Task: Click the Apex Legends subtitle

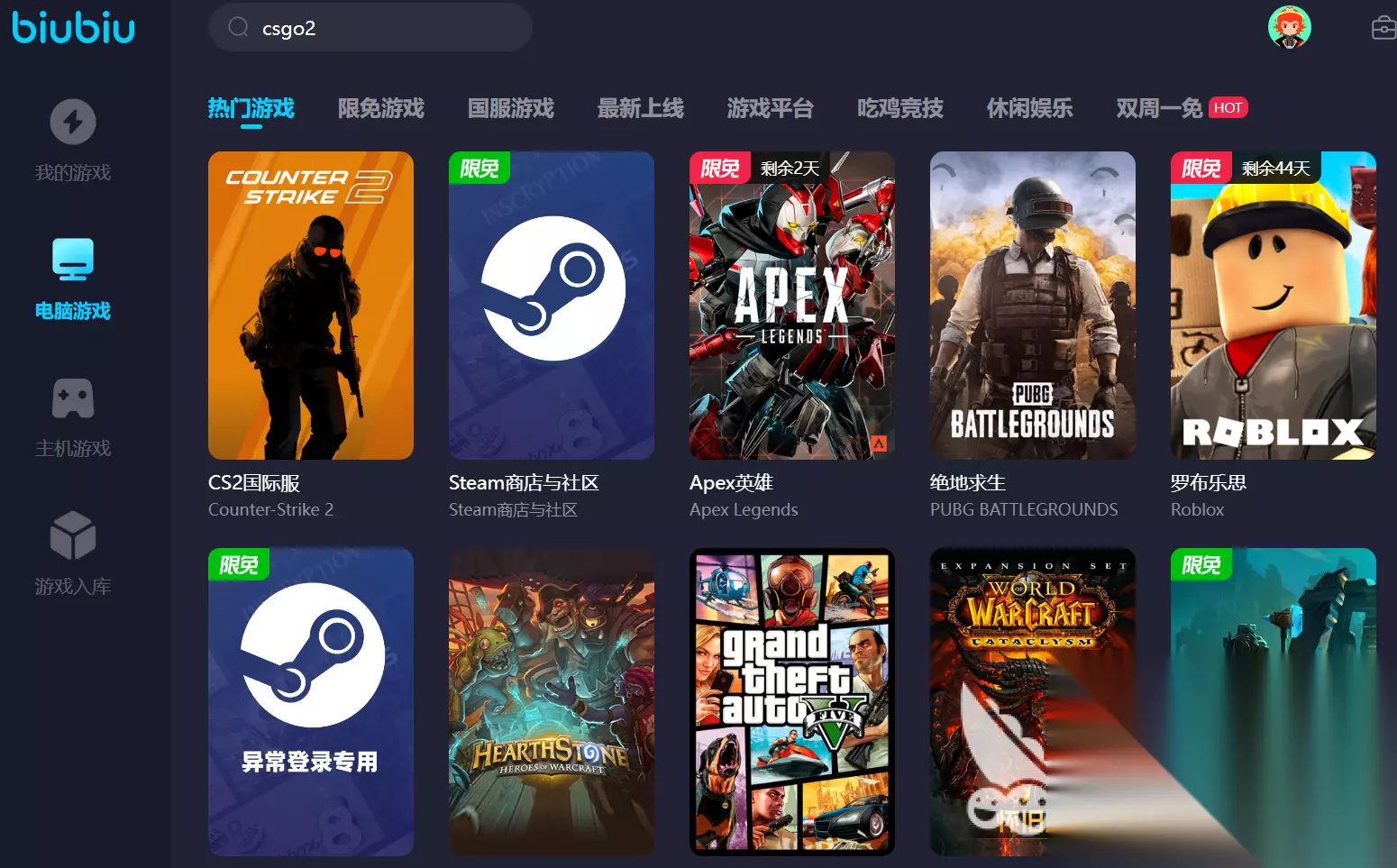Action: pos(744,510)
